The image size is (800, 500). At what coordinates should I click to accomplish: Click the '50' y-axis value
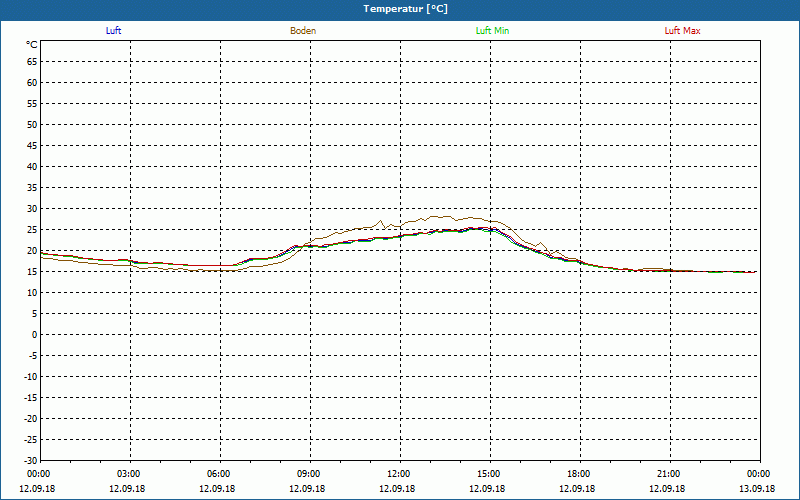32,124
